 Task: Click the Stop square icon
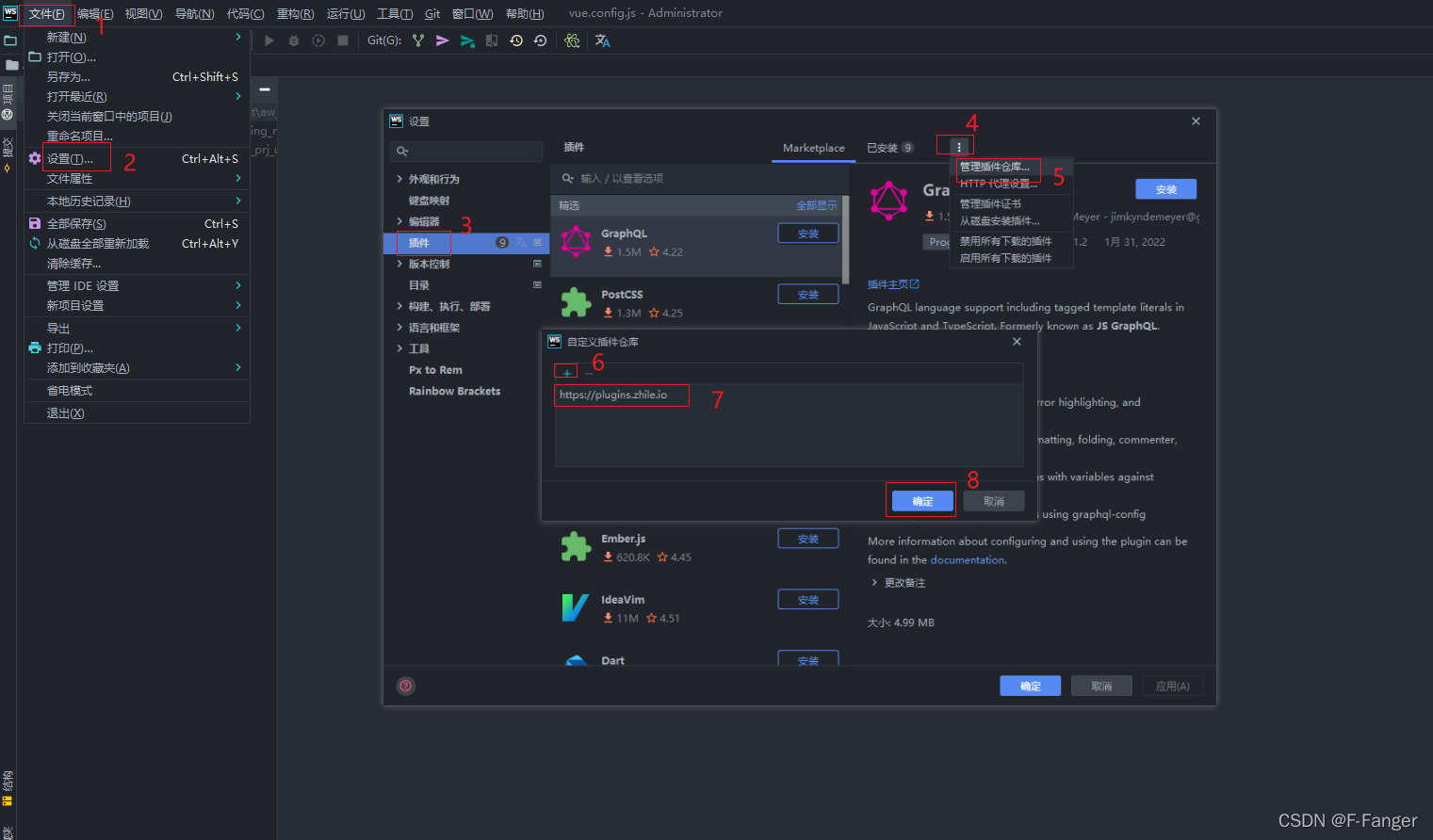click(x=343, y=40)
